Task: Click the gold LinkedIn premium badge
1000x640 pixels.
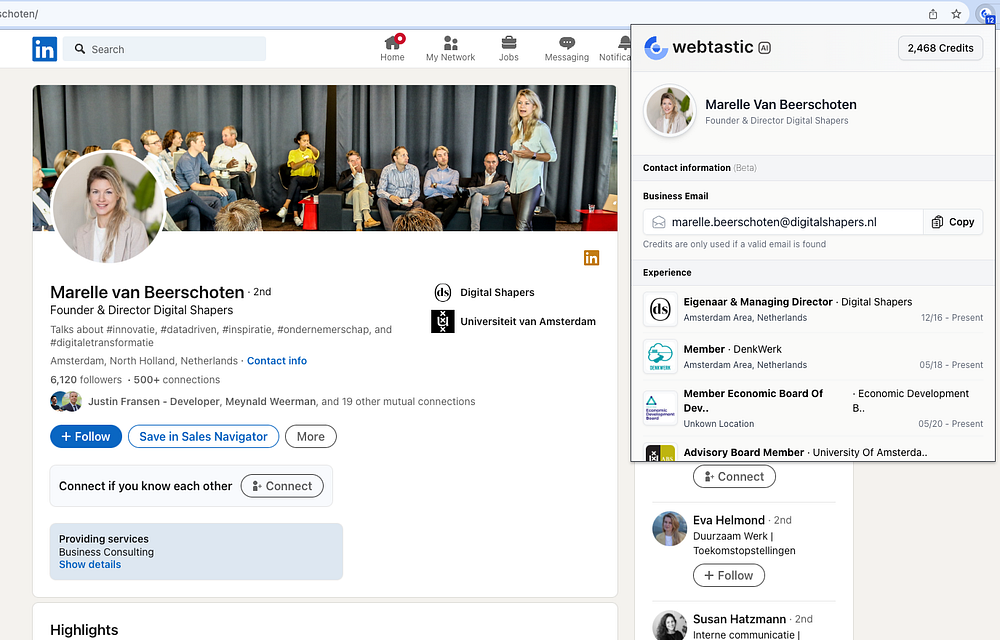Action: tap(591, 258)
